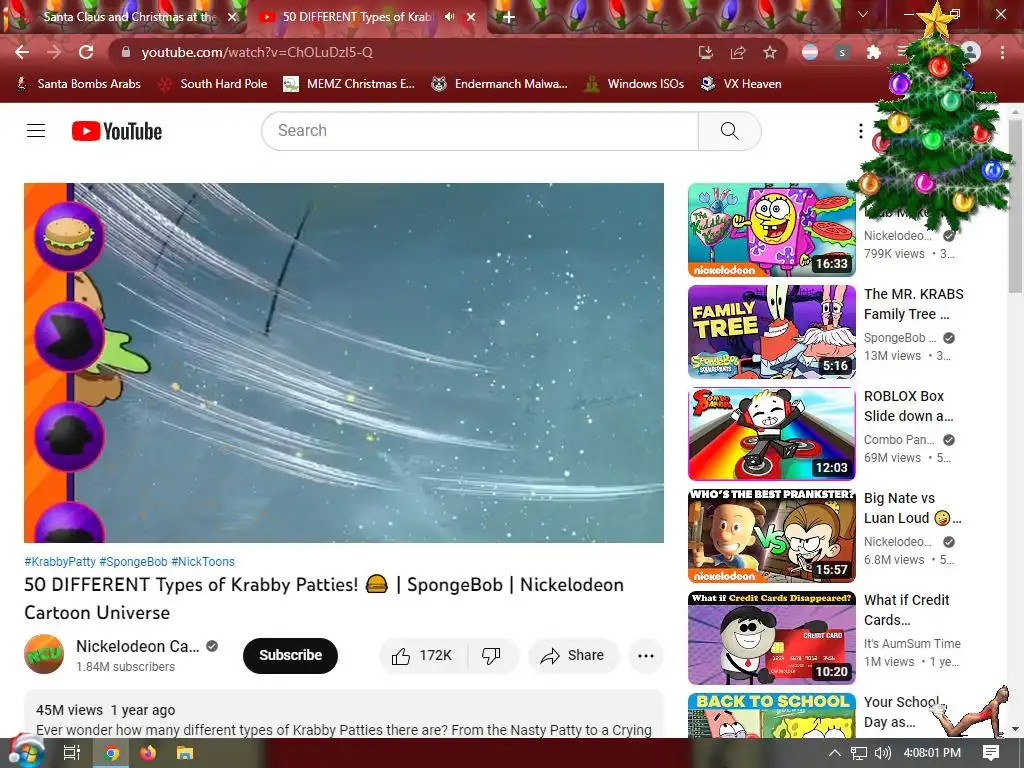Open File Explorer from the taskbar
This screenshot has width=1024, height=768.
tap(185, 753)
